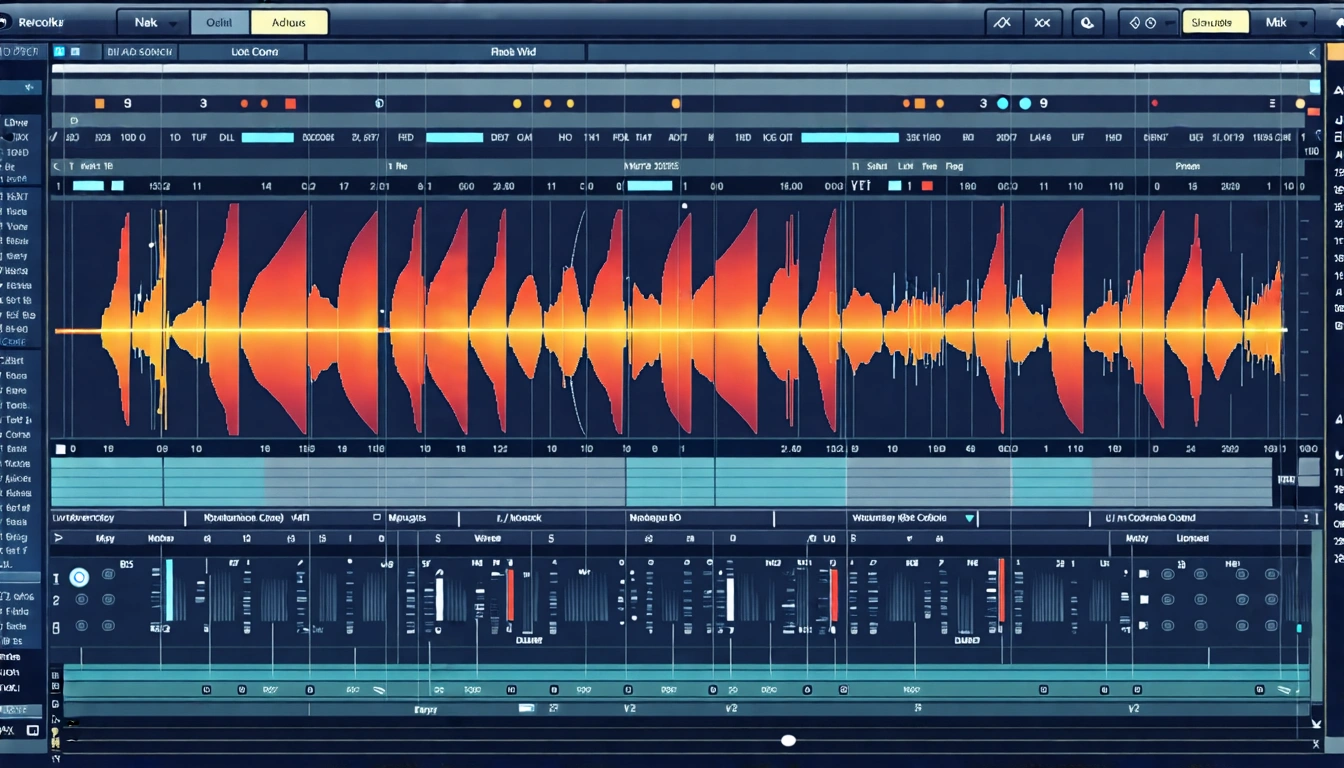Screen dimensions: 1344x768
Task: Click the small ring icon in marker row
Action: [379, 103]
